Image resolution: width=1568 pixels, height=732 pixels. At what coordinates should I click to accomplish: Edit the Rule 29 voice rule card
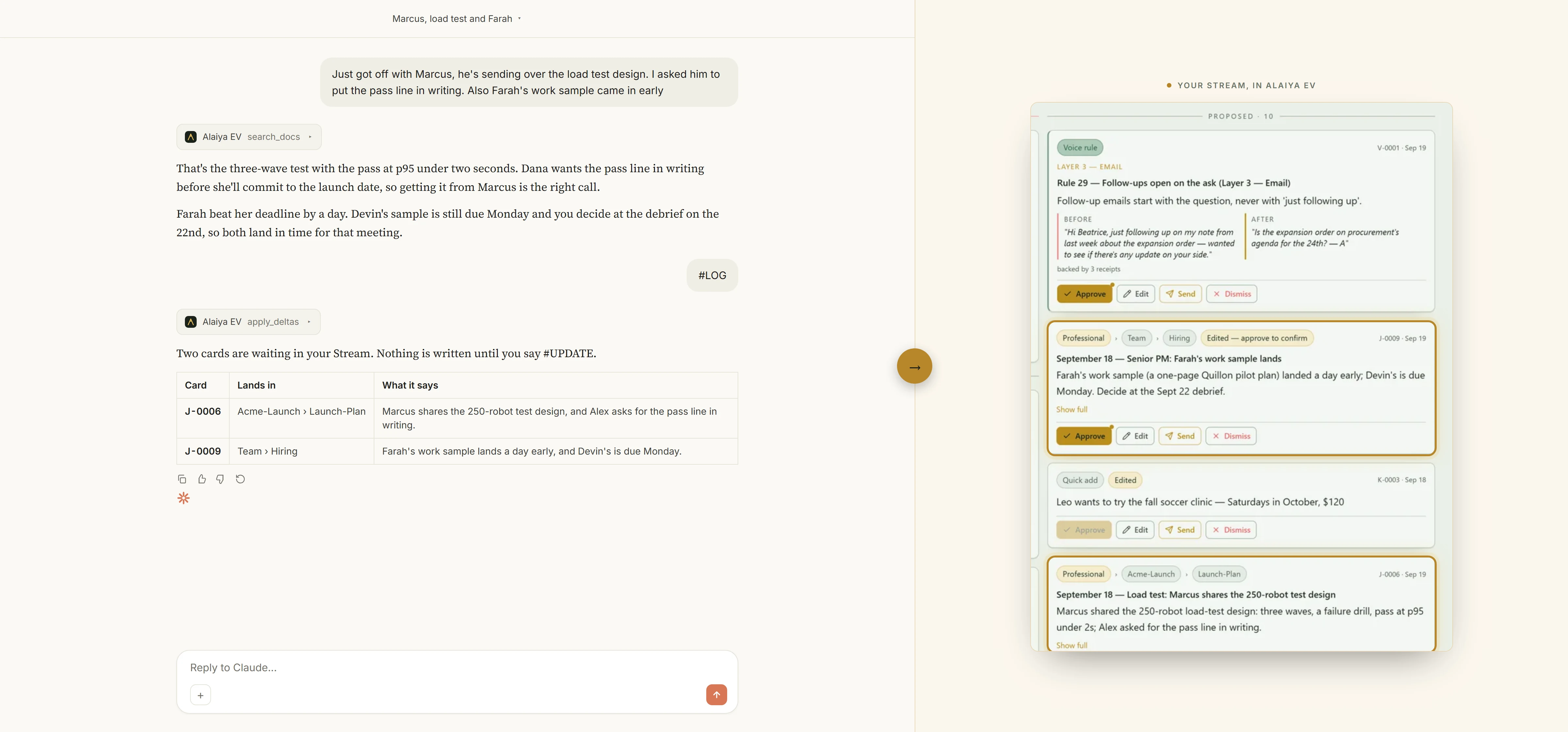click(1136, 294)
